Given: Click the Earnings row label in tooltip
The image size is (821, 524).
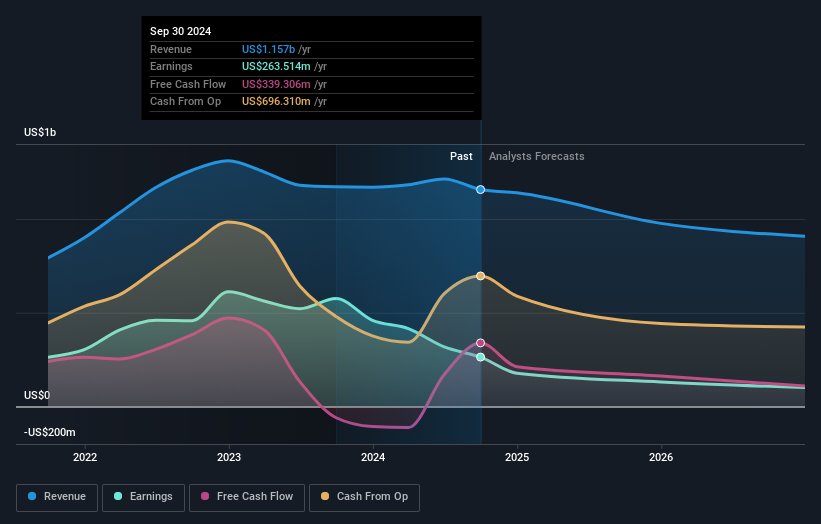Looking at the screenshot, I should pyautogui.click(x=171, y=66).
